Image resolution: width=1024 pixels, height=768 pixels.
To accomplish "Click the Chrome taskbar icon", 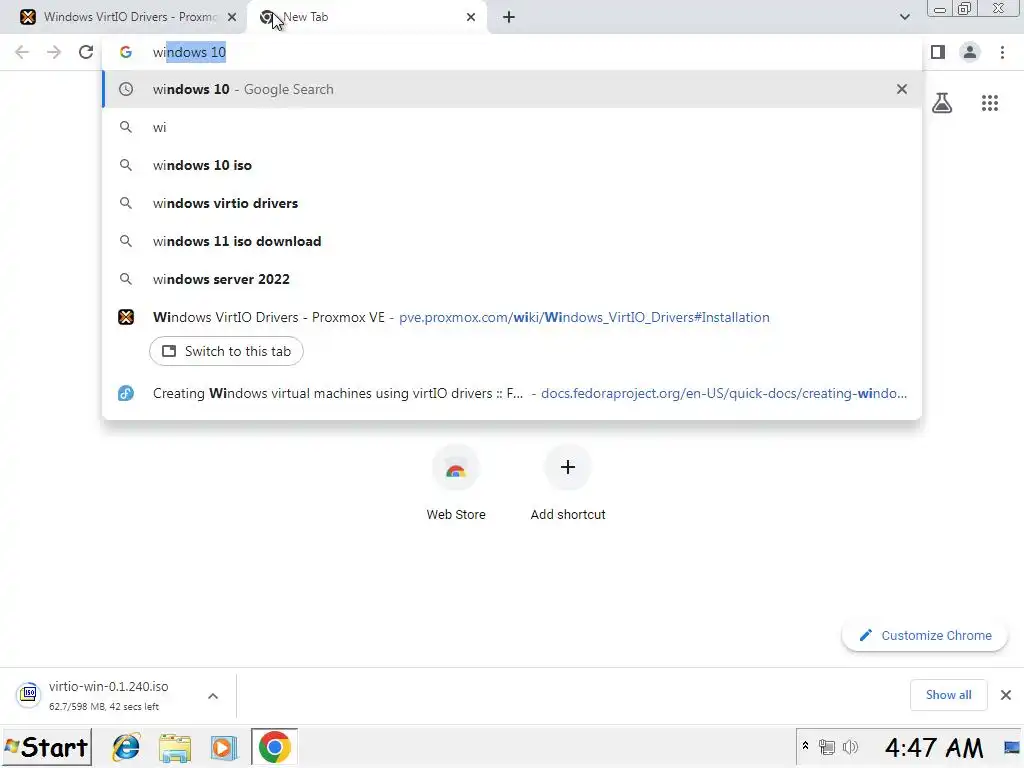I will 274,747.
